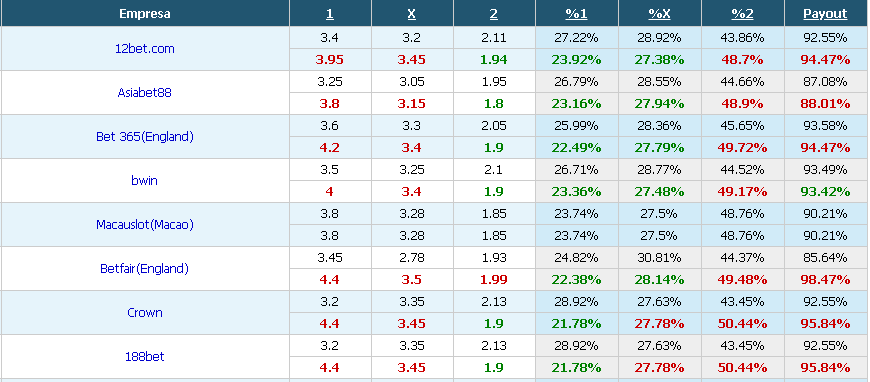Sort by the X column header

[x=412, y=14]
